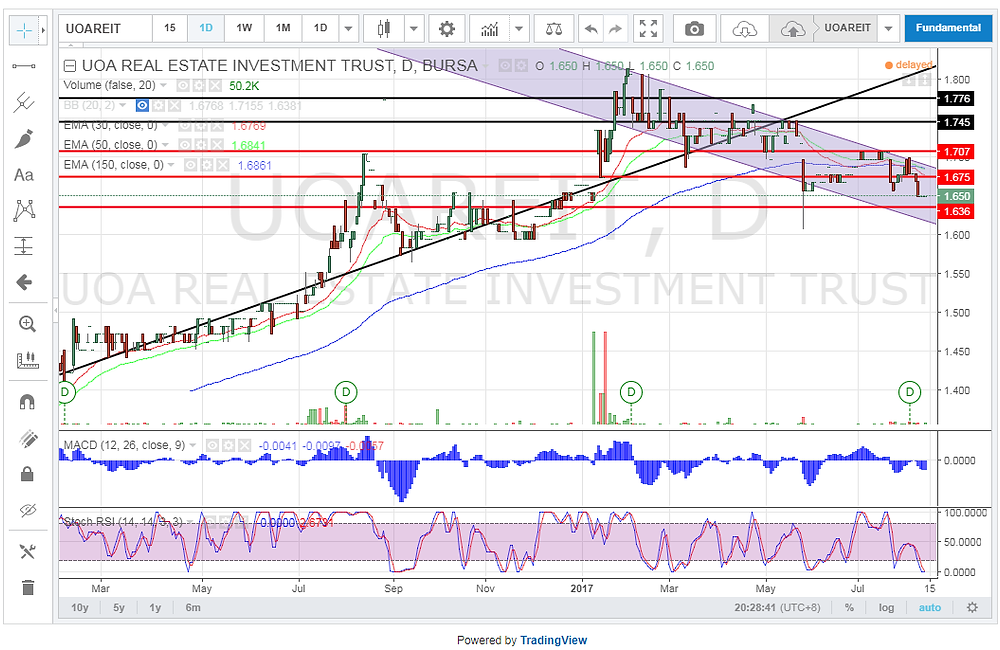
Task: Toggle visibility eye for EMA 150
Action: point(190,165)
